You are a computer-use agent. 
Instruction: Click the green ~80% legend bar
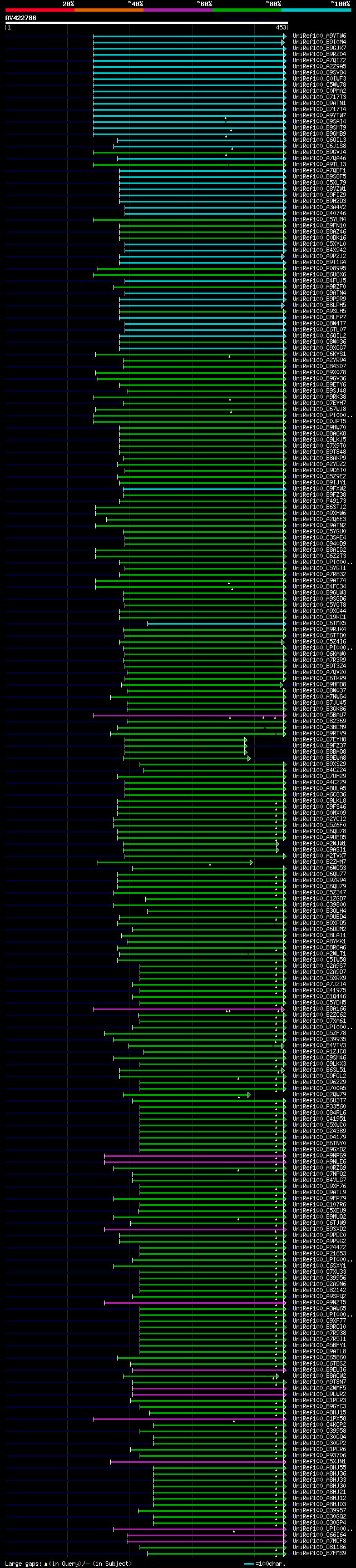tap(247, 10)
